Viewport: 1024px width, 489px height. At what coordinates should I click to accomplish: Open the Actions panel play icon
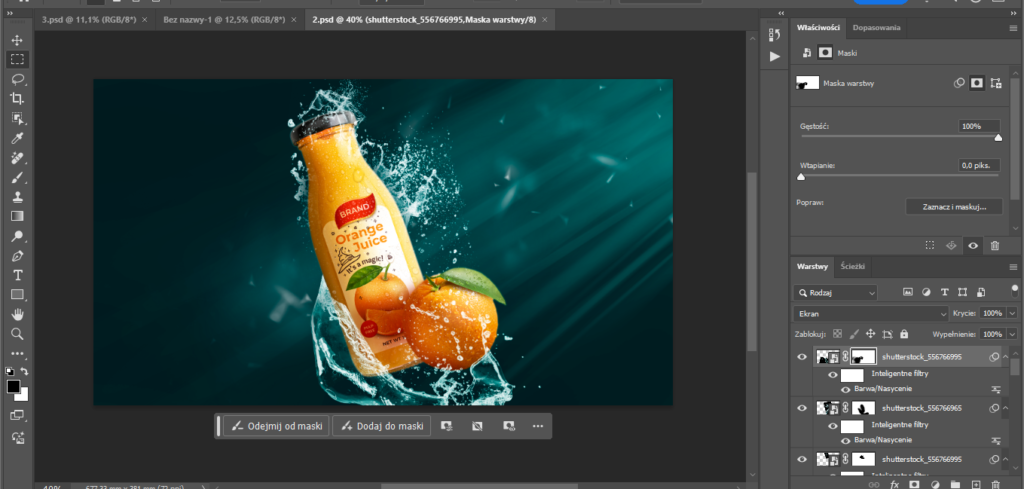point(775,56)
